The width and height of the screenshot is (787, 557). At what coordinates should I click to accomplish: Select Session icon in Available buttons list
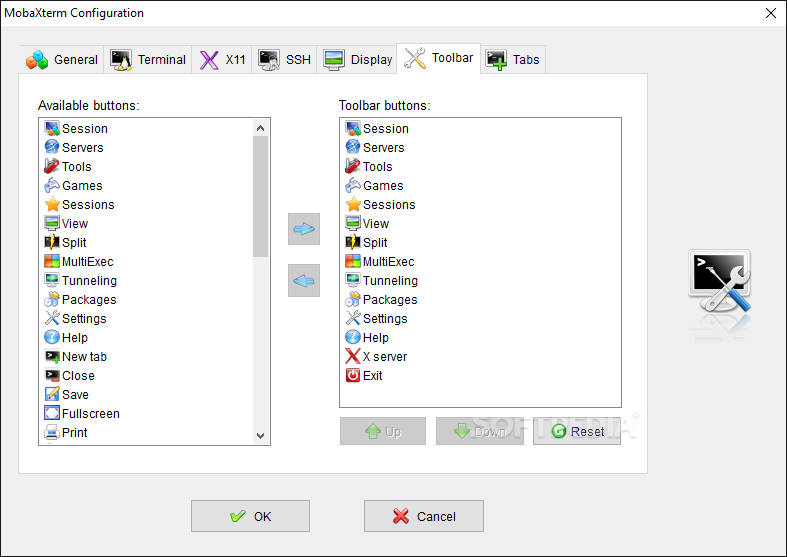click(52, 128)
